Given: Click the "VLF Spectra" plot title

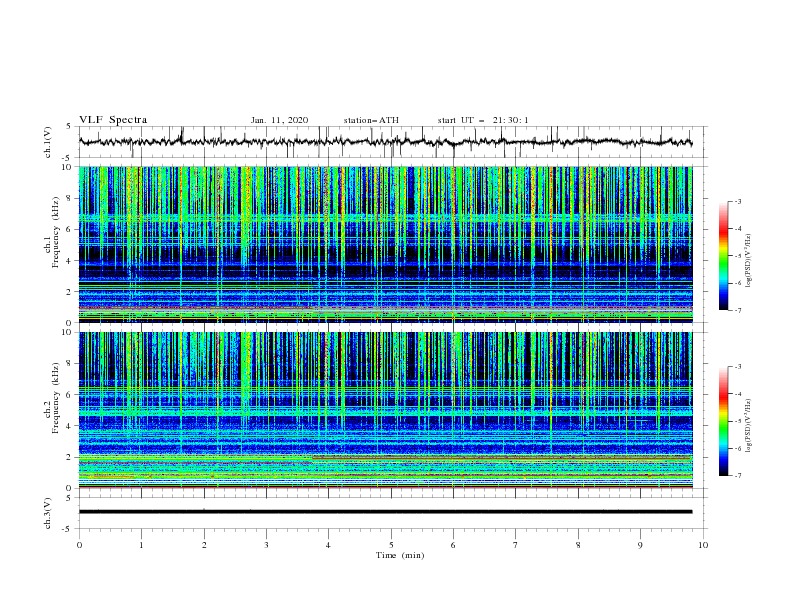Looking at the screenshot, I should pos(113,120).
